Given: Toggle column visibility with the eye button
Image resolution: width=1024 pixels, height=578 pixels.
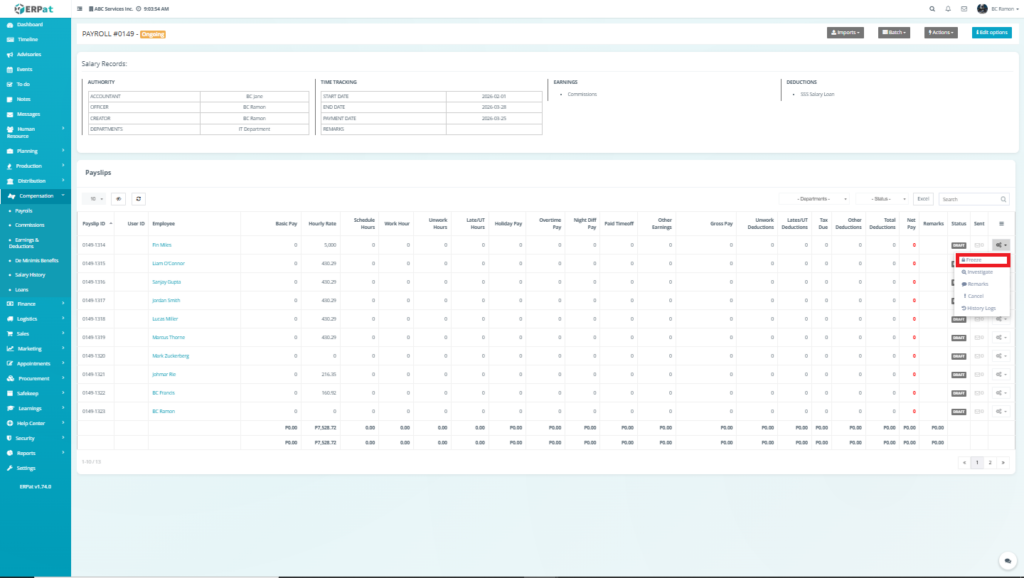Looking at the screenshot, I should (118, 199).
